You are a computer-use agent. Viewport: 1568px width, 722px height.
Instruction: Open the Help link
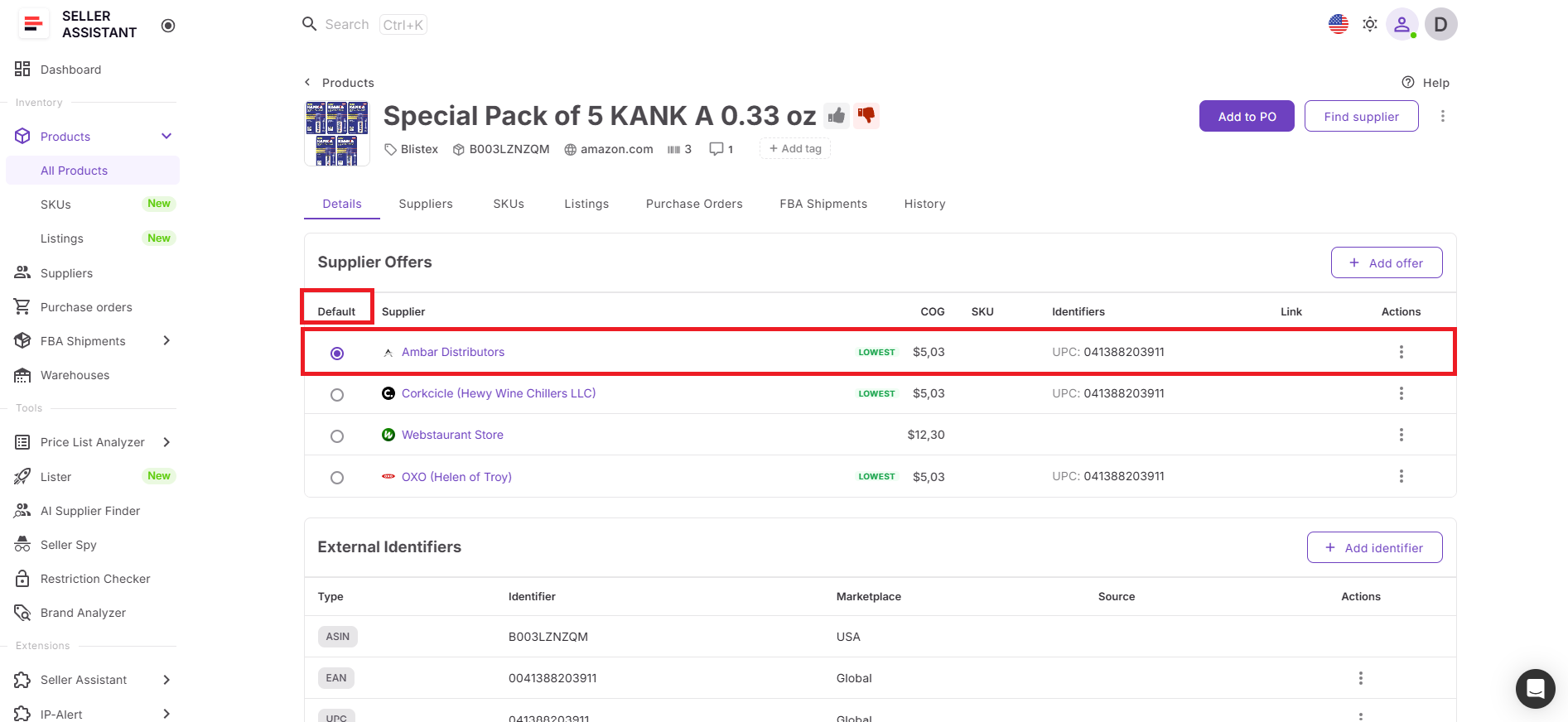[x=1426, y=82]
